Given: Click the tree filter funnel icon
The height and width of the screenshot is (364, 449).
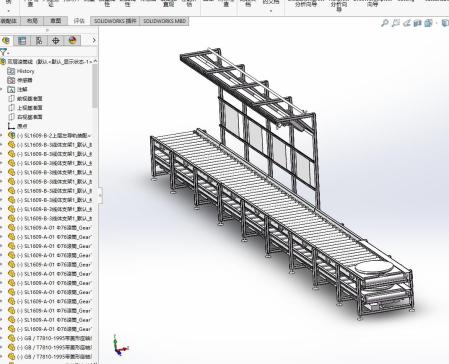Looking at the screenshot, I should pos(3,52).
